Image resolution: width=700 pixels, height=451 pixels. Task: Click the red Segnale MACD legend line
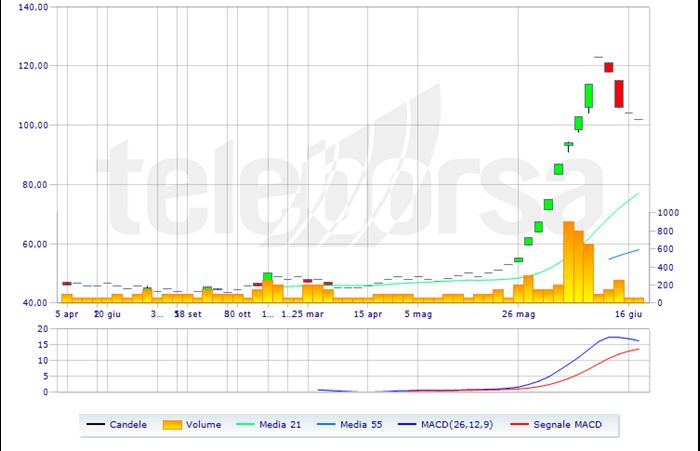tap(519, 424)
